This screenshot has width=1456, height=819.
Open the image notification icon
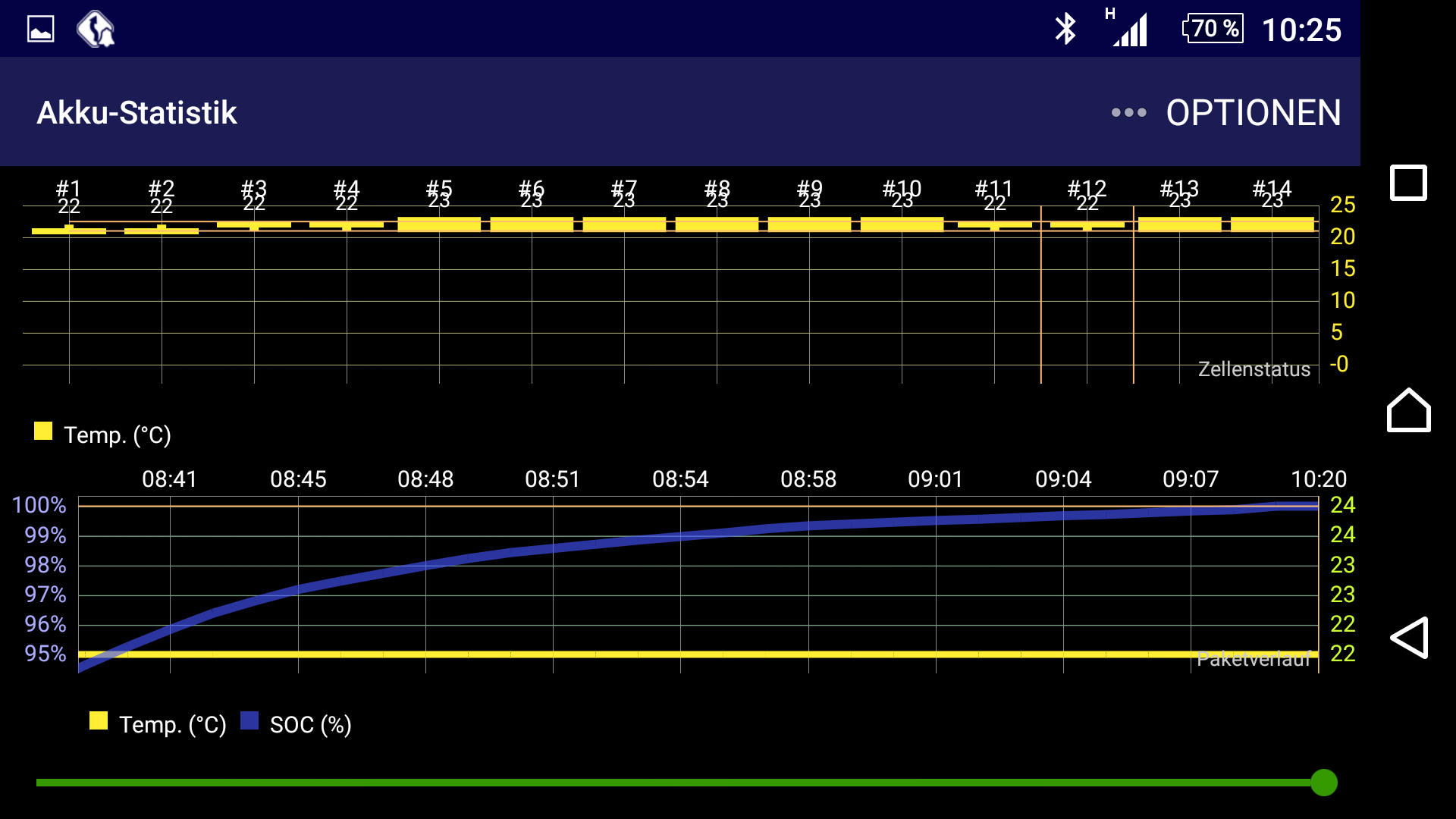pos(41,30)
